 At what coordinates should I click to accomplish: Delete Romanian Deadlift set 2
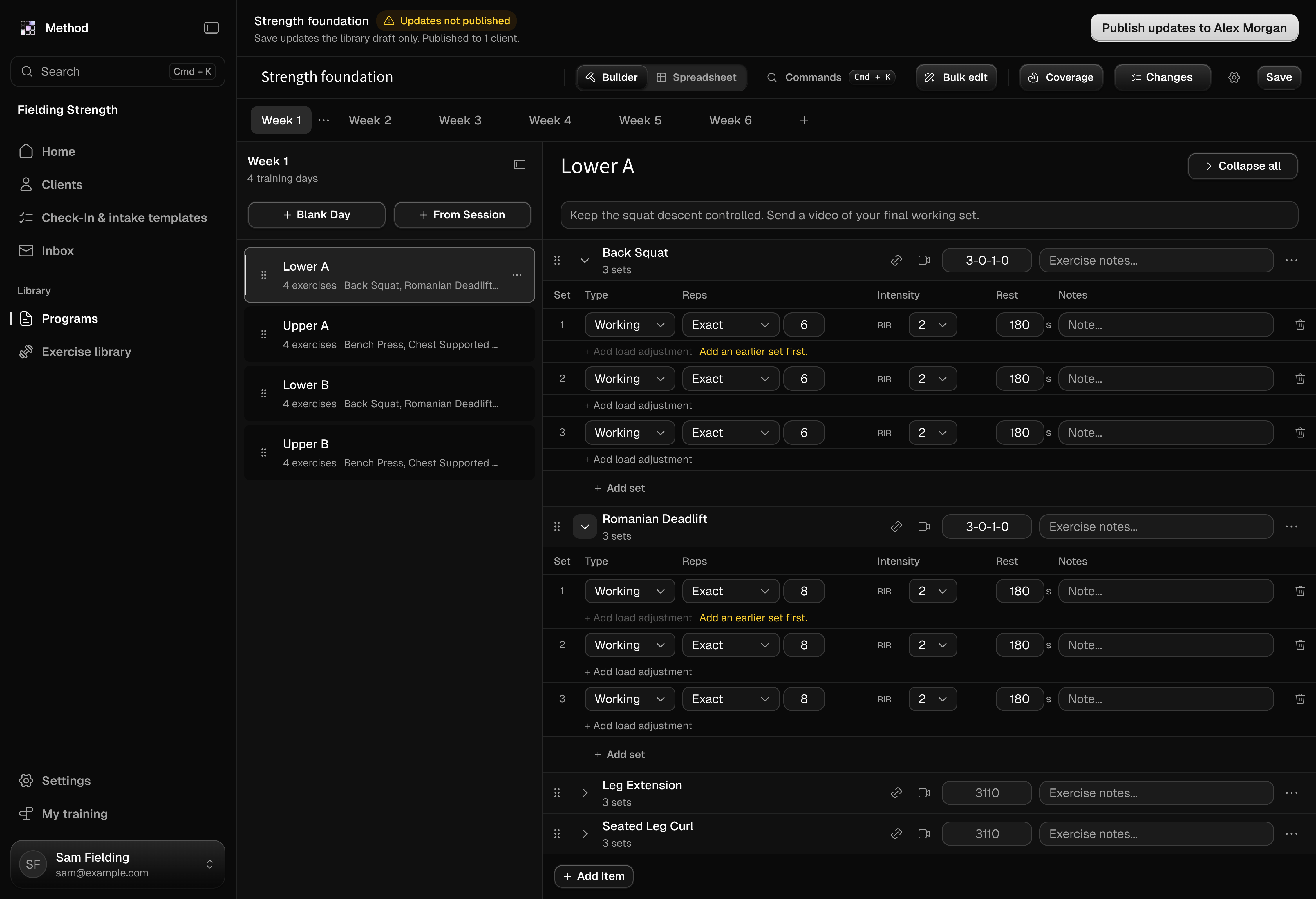[1299, 645]
